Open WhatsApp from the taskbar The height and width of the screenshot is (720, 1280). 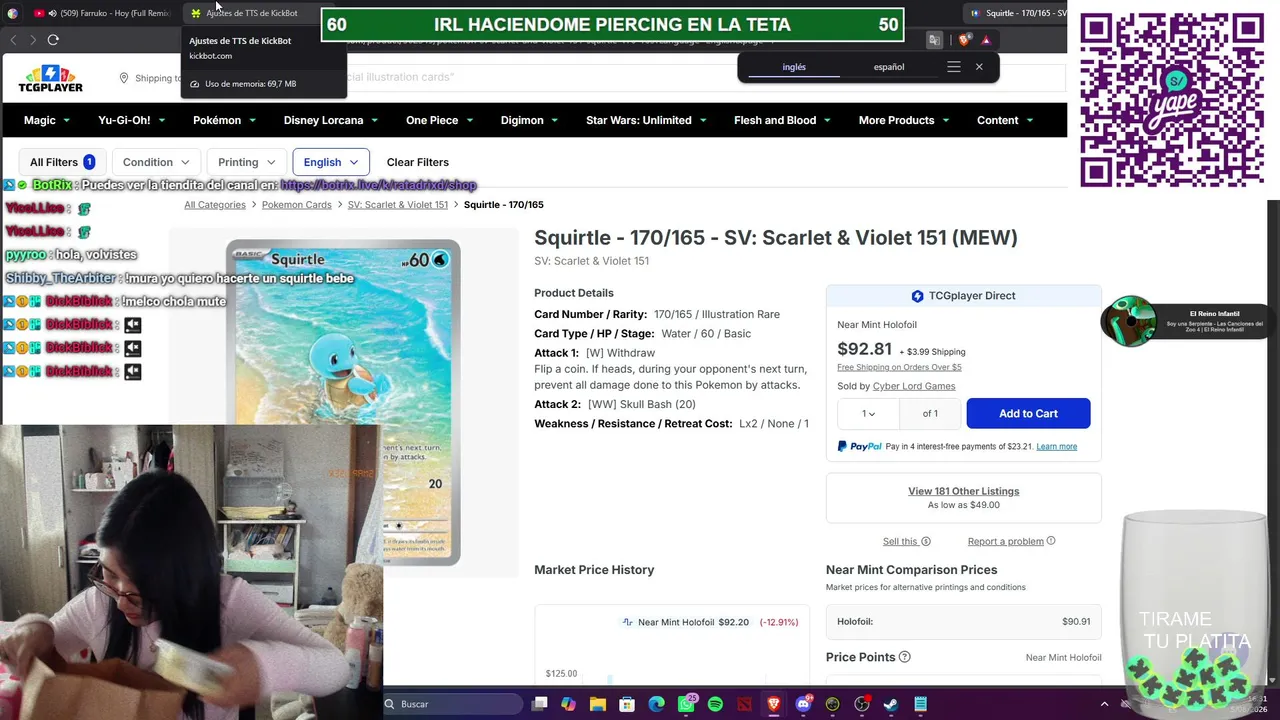click(x=686, y=704)
